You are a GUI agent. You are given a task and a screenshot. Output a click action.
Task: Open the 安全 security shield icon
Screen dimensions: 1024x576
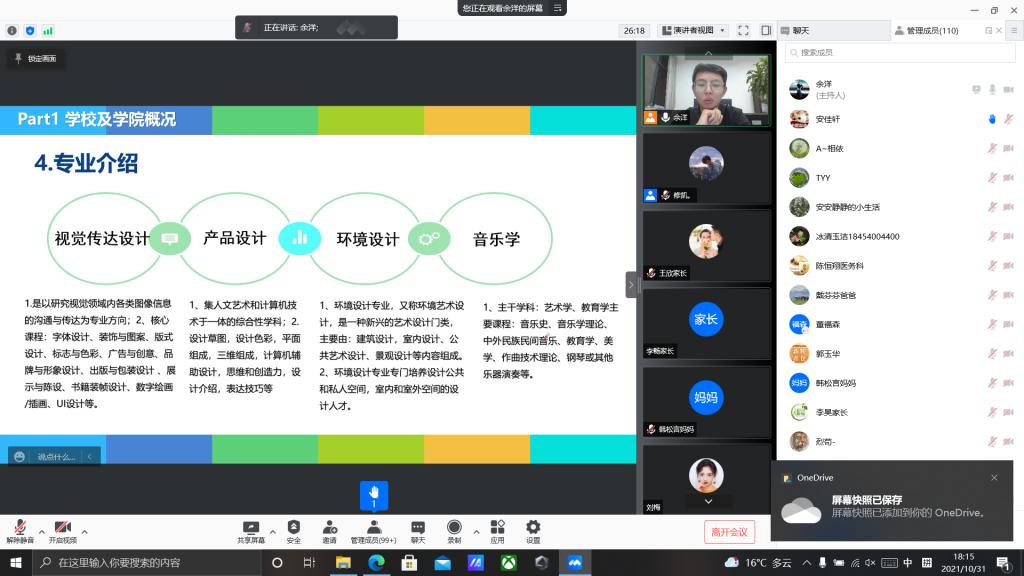point(293,527)
